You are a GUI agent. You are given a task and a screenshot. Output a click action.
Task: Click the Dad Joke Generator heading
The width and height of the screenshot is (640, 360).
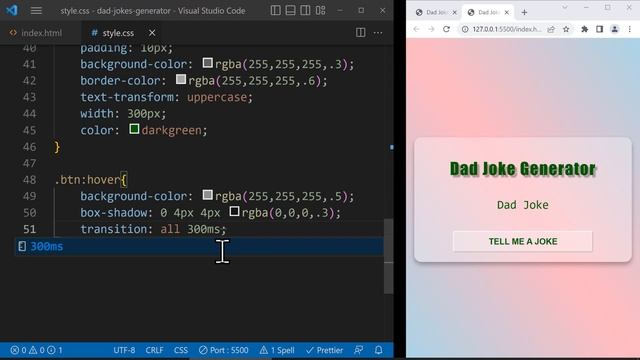click(x=523, y=169)
